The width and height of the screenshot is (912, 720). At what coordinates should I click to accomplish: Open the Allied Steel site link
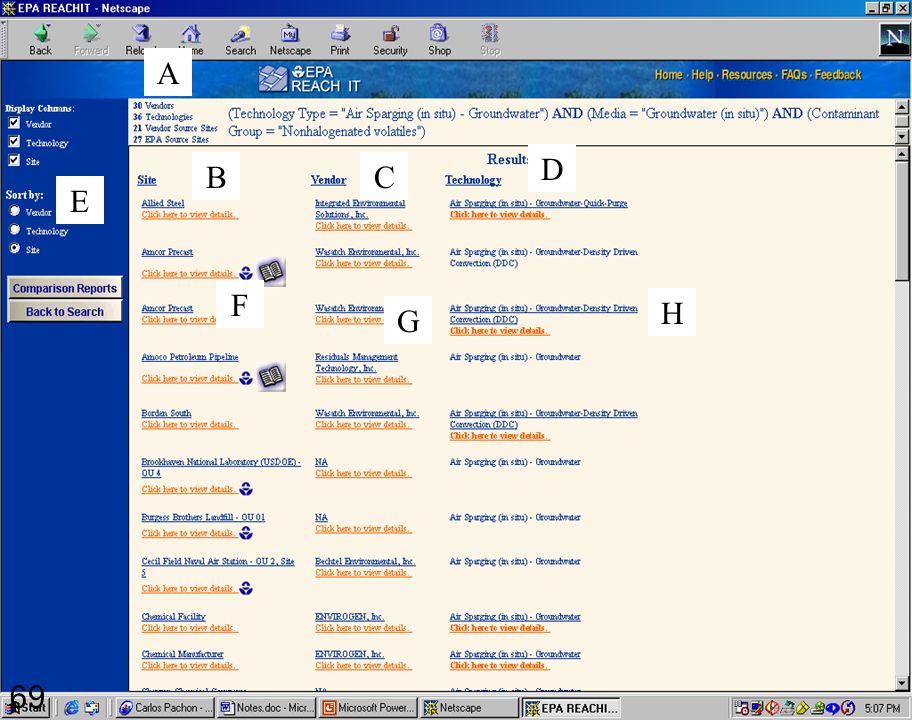point(163,203)
